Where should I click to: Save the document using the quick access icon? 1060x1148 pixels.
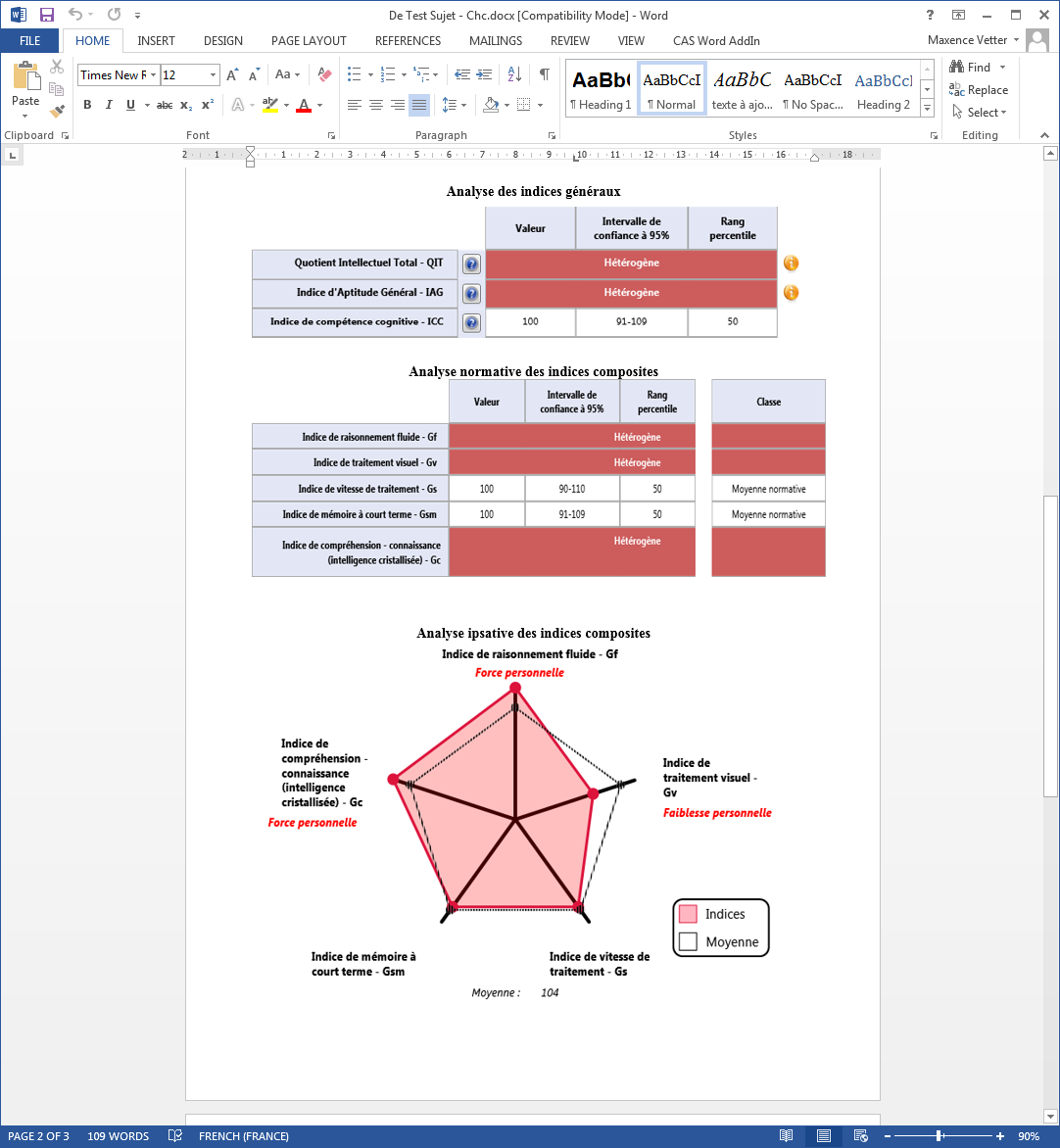[x=46, y=15]
